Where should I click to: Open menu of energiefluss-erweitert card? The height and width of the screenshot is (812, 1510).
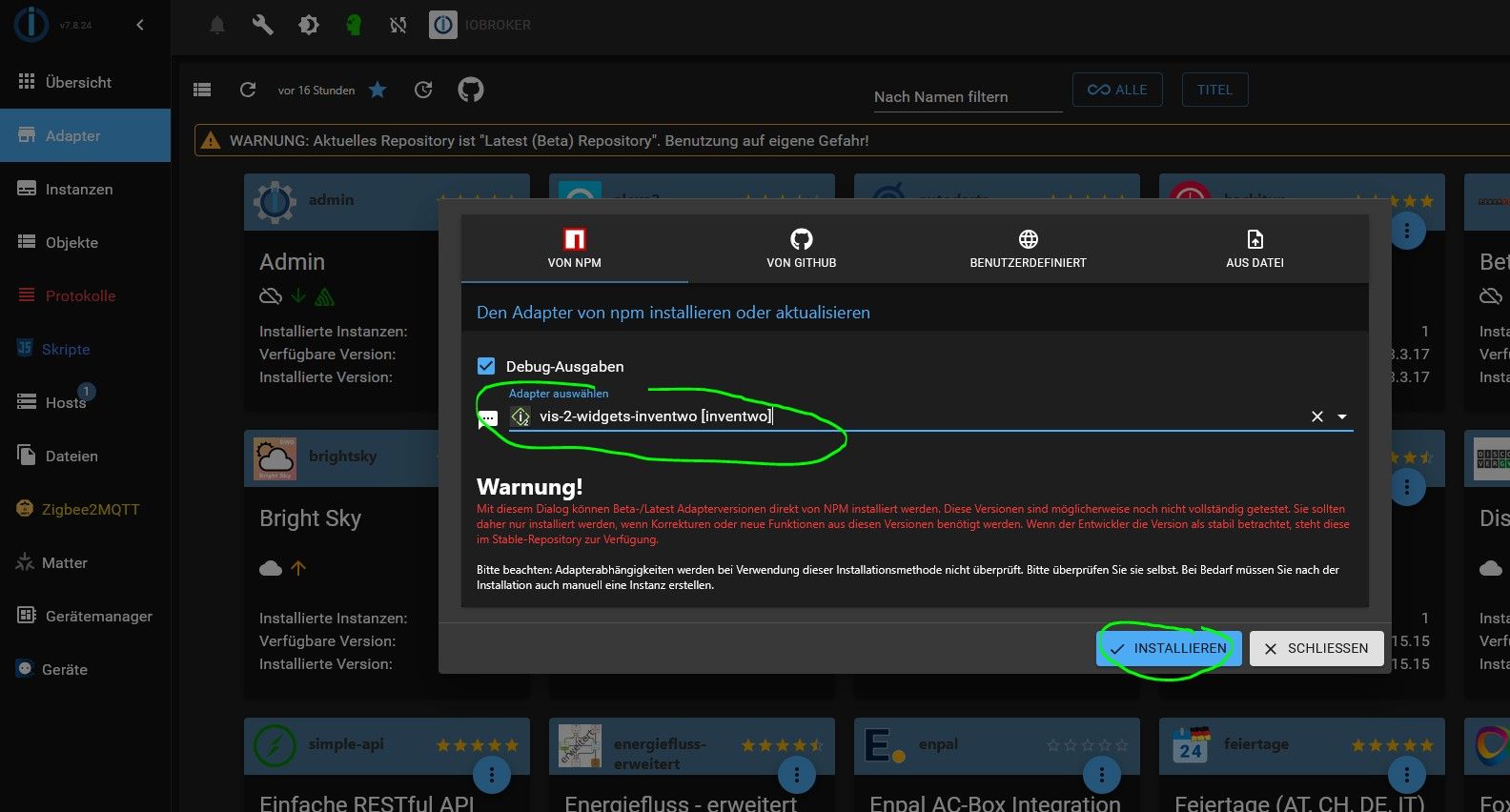click(797, 775)
